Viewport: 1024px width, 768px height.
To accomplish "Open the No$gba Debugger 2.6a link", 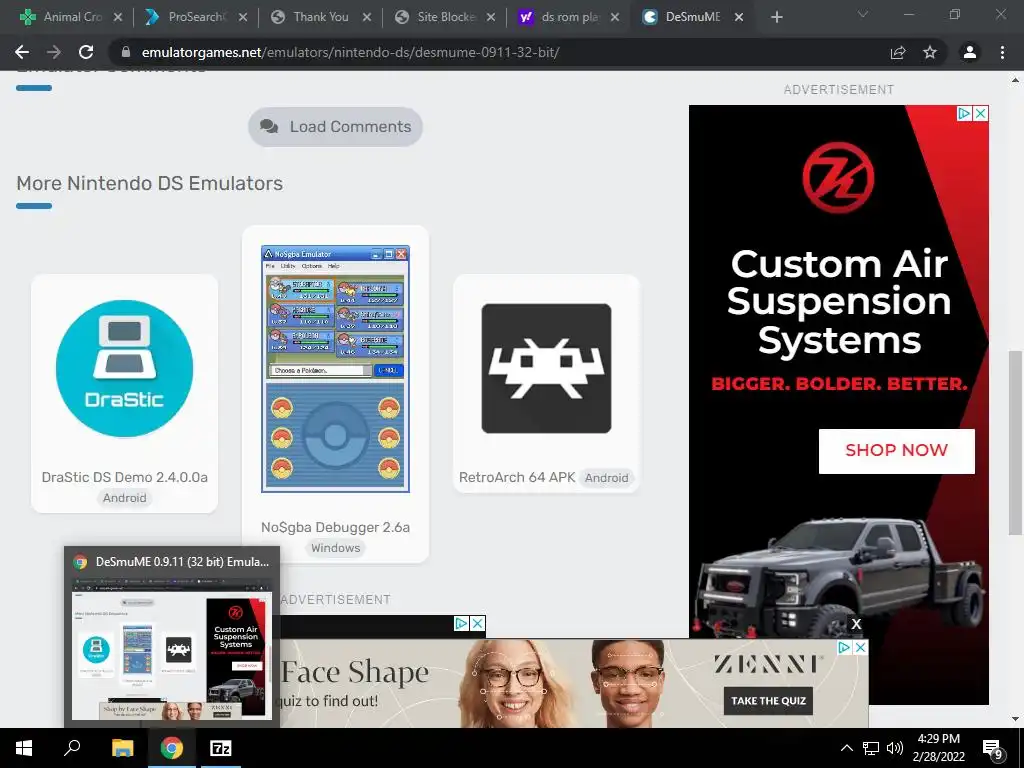I will coord(335,527).
